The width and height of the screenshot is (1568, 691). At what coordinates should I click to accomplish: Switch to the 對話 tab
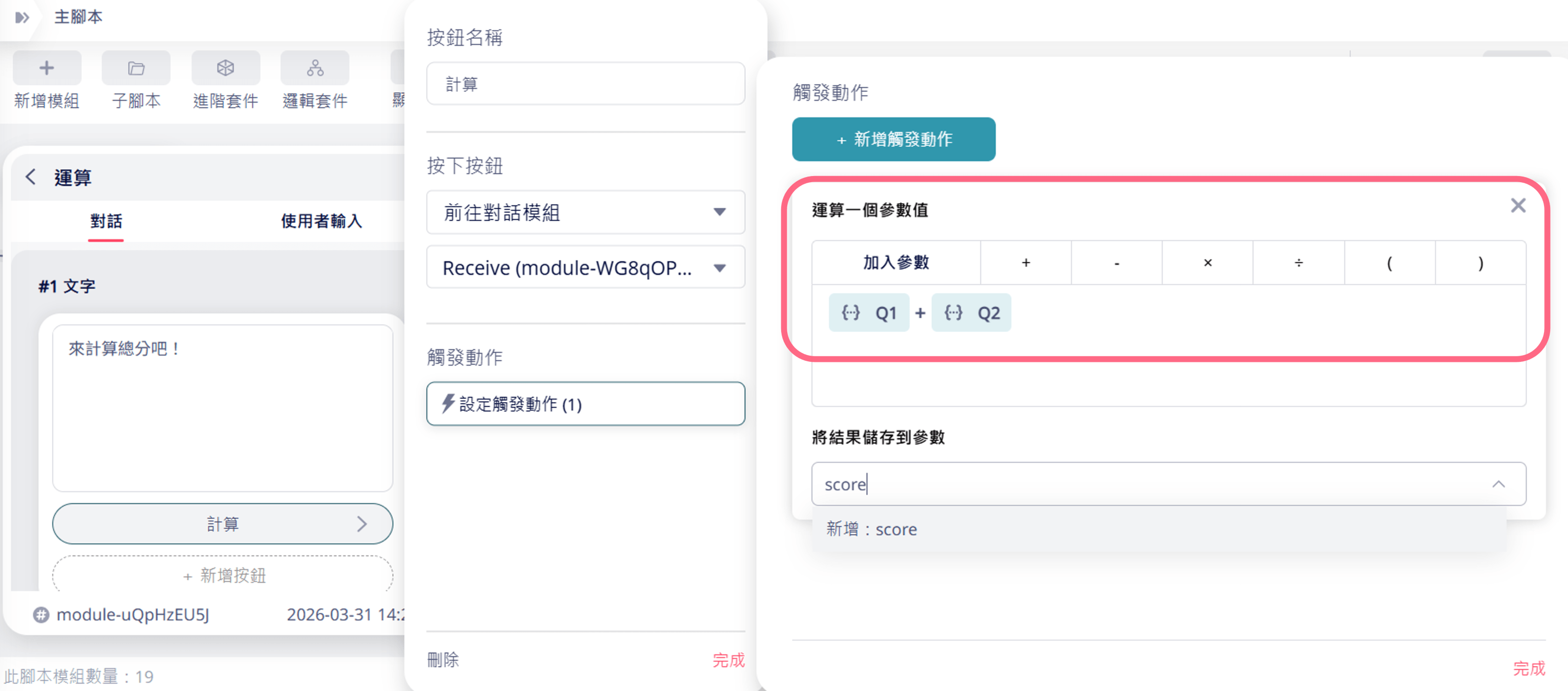[106, 221]
